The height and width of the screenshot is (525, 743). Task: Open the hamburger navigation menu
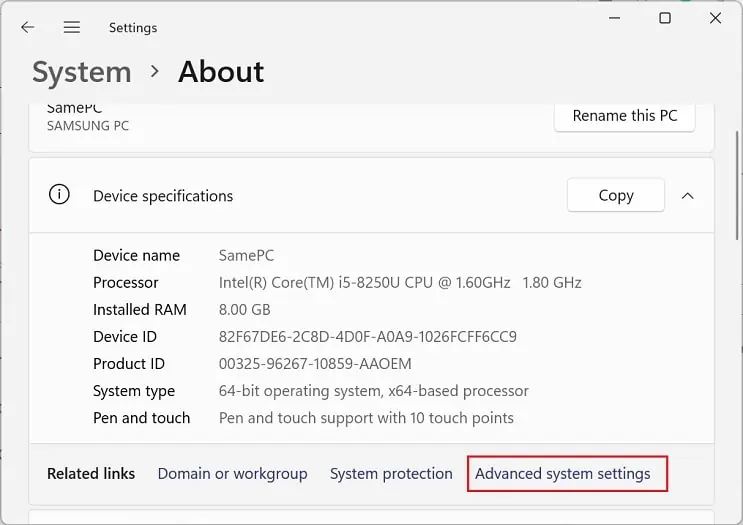[x=72, y=27]
